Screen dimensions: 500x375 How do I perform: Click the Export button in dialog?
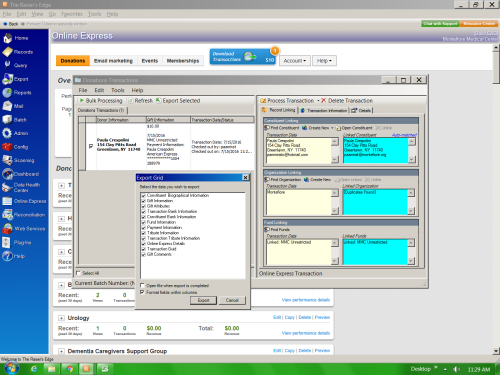click(203, 300)
